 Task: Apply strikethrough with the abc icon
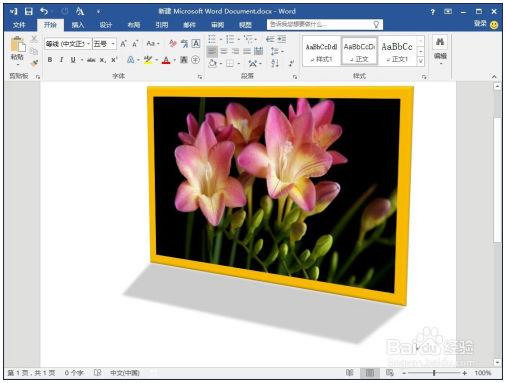[91, 60]
